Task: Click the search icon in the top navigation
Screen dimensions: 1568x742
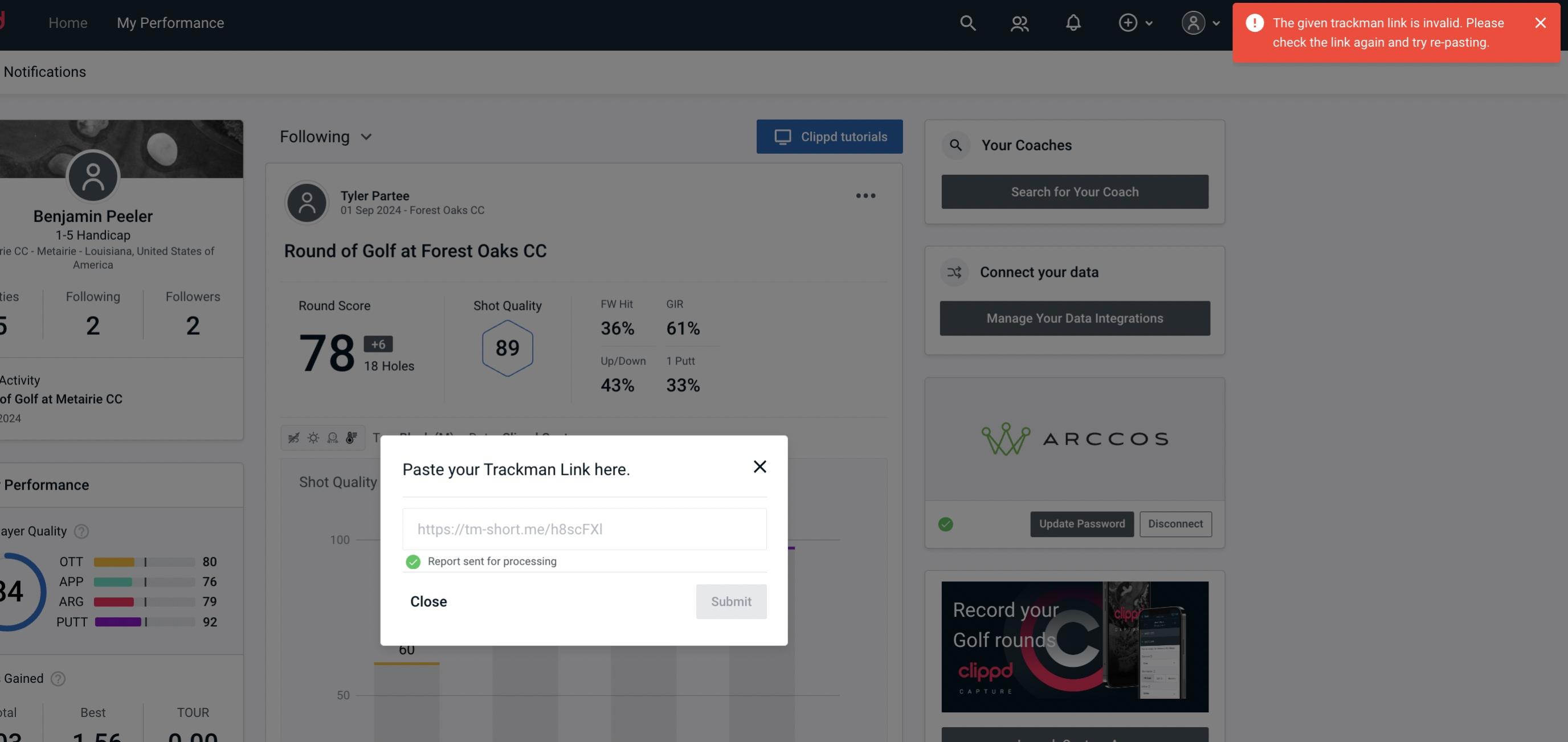Action: (966, 22)
